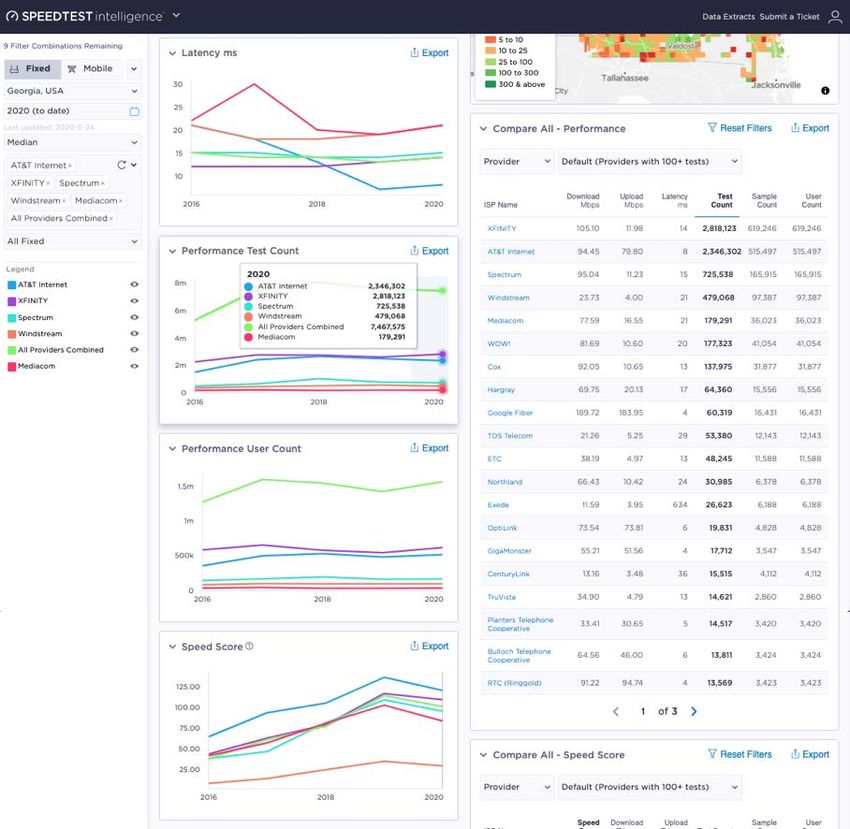Export the Performance Test Count chart
This screenshot has width=850, height=829.
click(x=429, y=250)
